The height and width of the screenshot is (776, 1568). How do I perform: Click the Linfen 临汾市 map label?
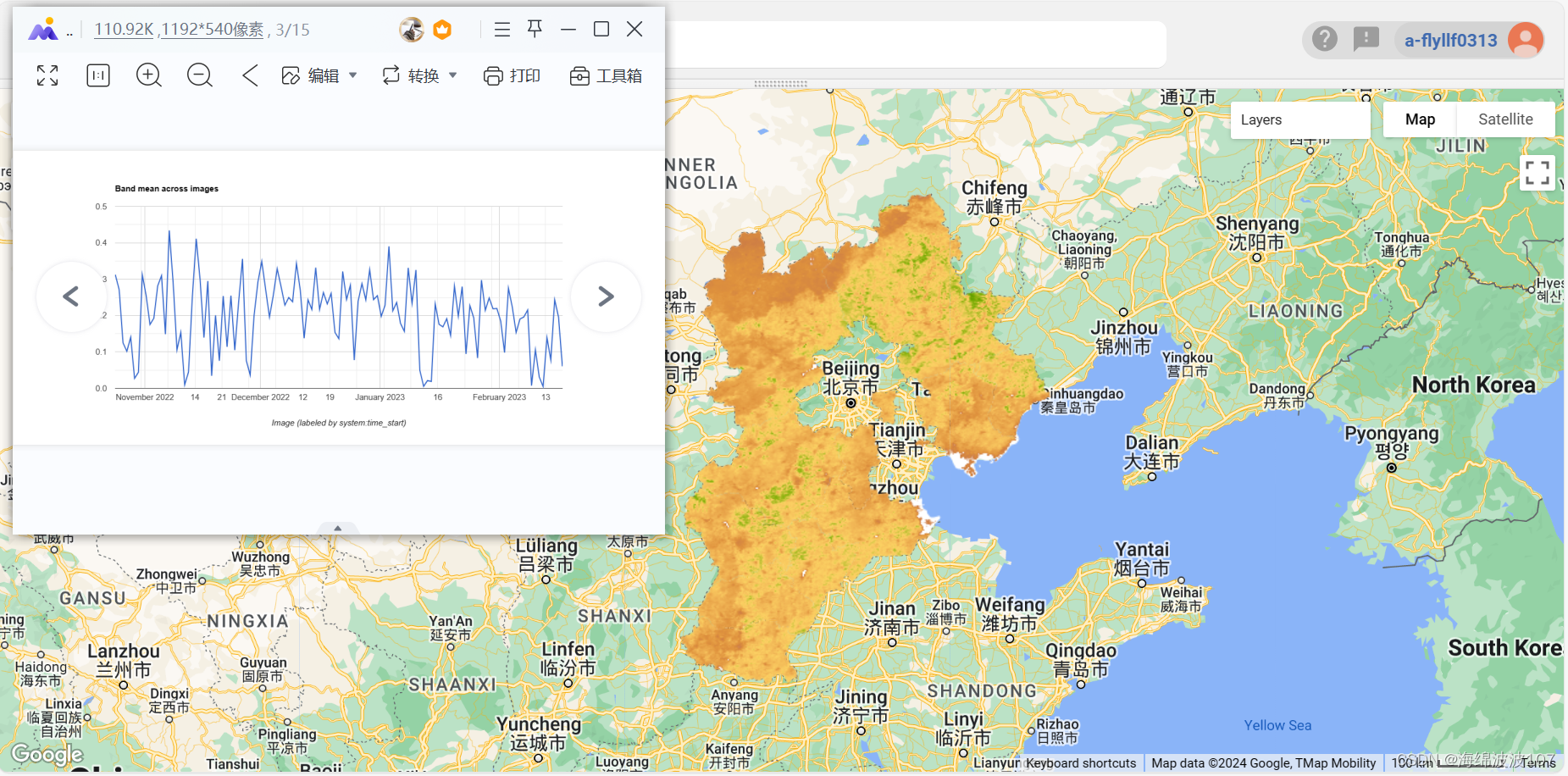coord(568,658)
